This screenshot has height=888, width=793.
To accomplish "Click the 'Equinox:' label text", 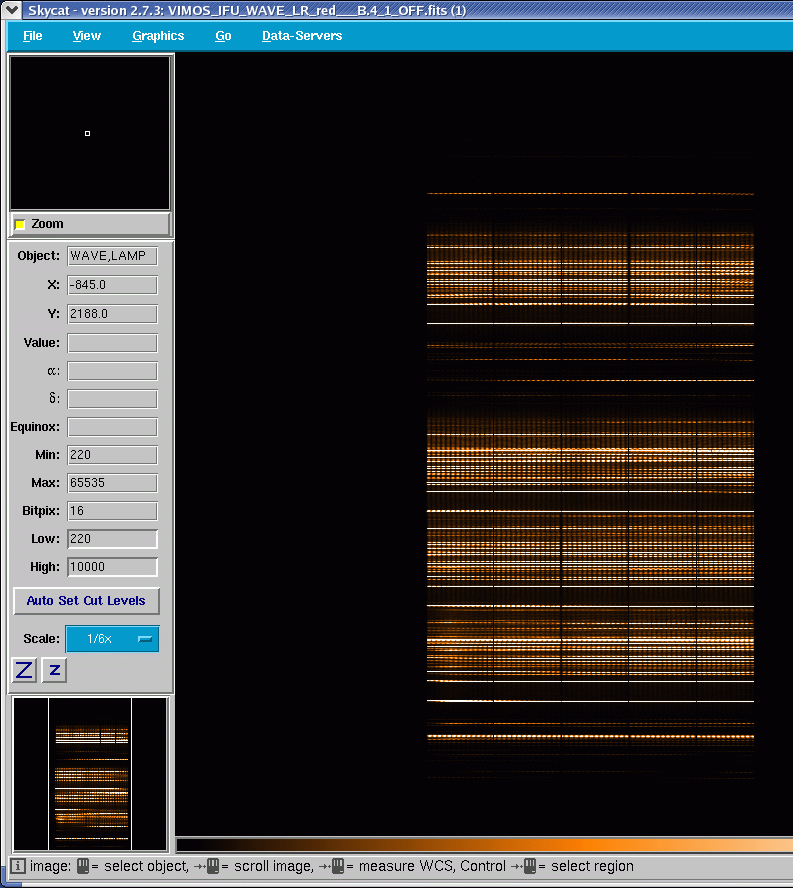I will coord(35,427).
